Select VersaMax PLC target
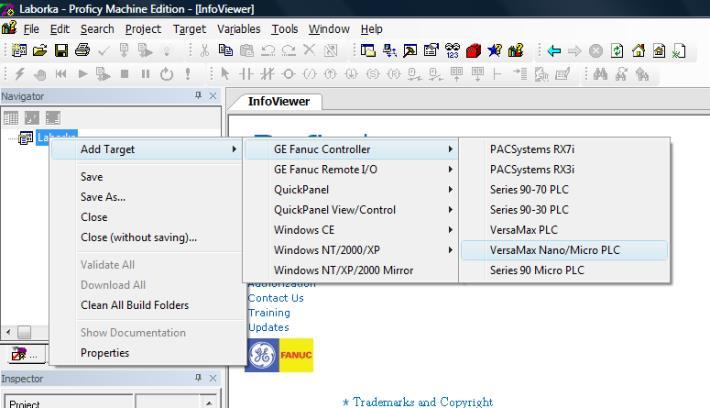Screen dimensions: 710x408 point(564,230)
